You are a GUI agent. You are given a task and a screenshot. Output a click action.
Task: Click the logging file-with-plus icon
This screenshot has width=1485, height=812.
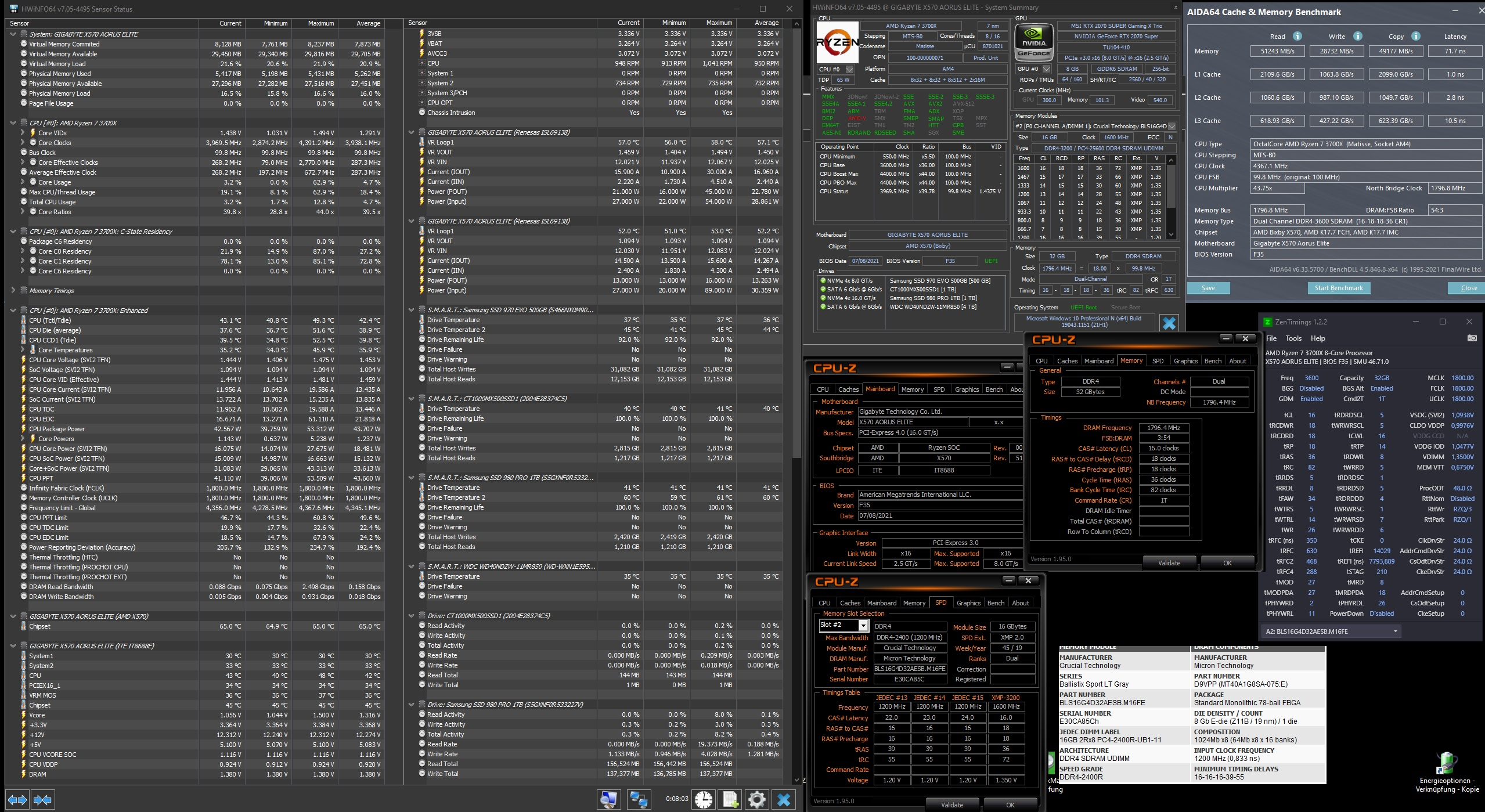(x=730, y=800)
